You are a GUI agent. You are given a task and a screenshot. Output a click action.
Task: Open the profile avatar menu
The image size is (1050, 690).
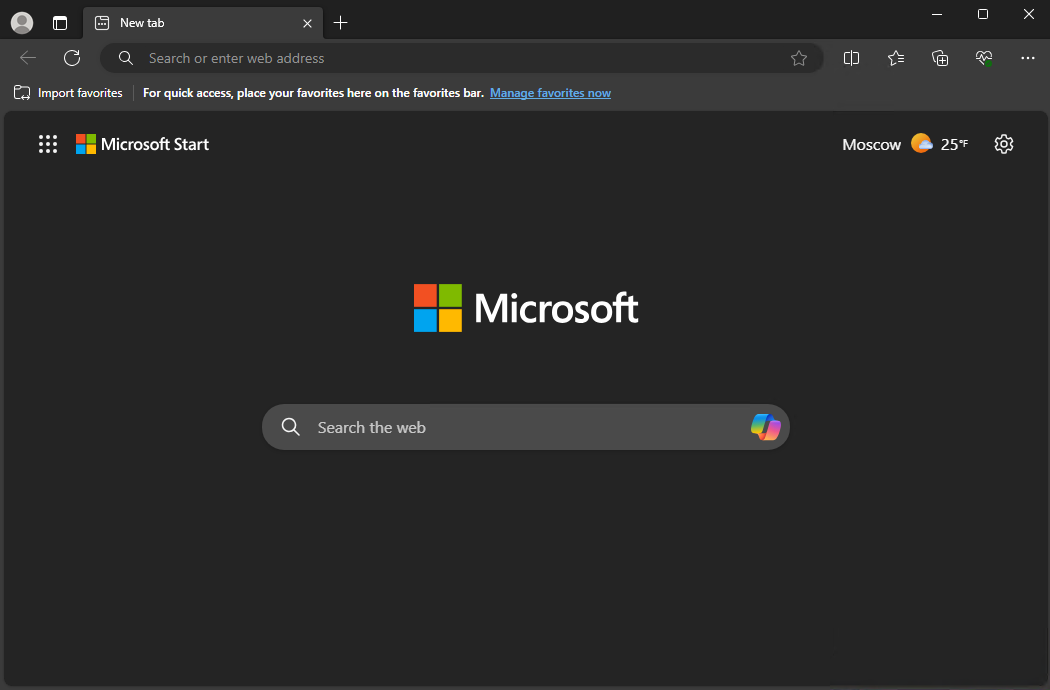(22, 23)
